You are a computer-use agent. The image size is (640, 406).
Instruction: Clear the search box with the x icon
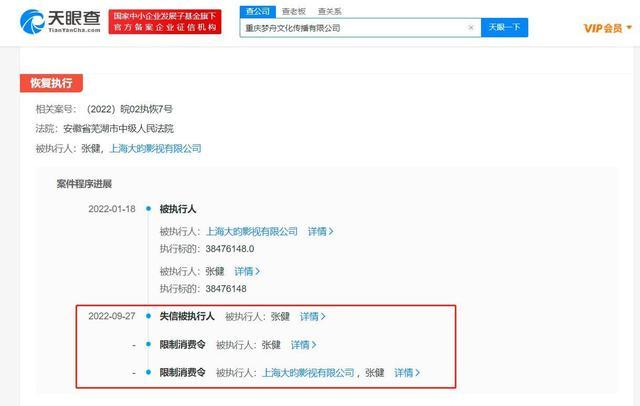pyautogui.click(x=471, y=27)
